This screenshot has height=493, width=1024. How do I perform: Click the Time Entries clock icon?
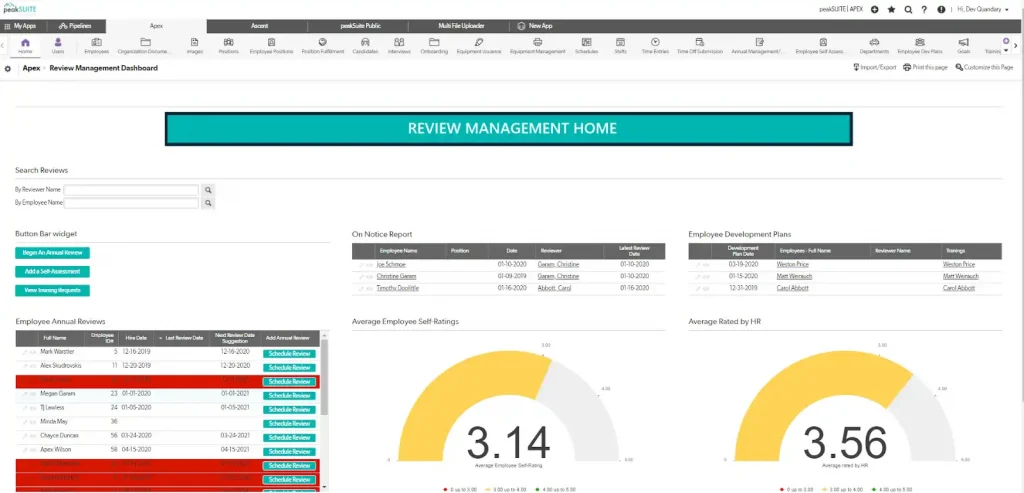pos(656,42)
